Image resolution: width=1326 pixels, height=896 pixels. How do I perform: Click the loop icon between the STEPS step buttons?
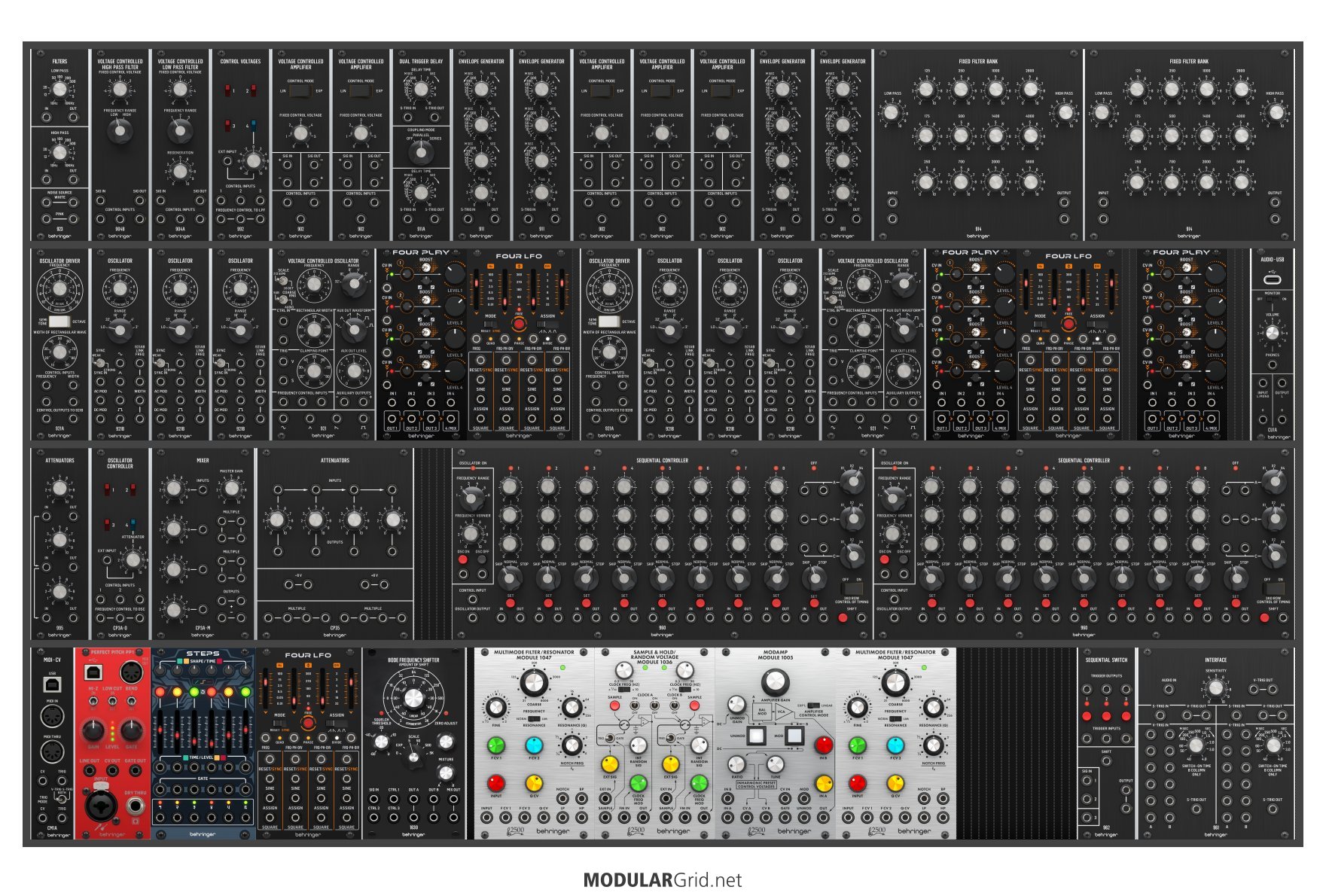[203, 691]
